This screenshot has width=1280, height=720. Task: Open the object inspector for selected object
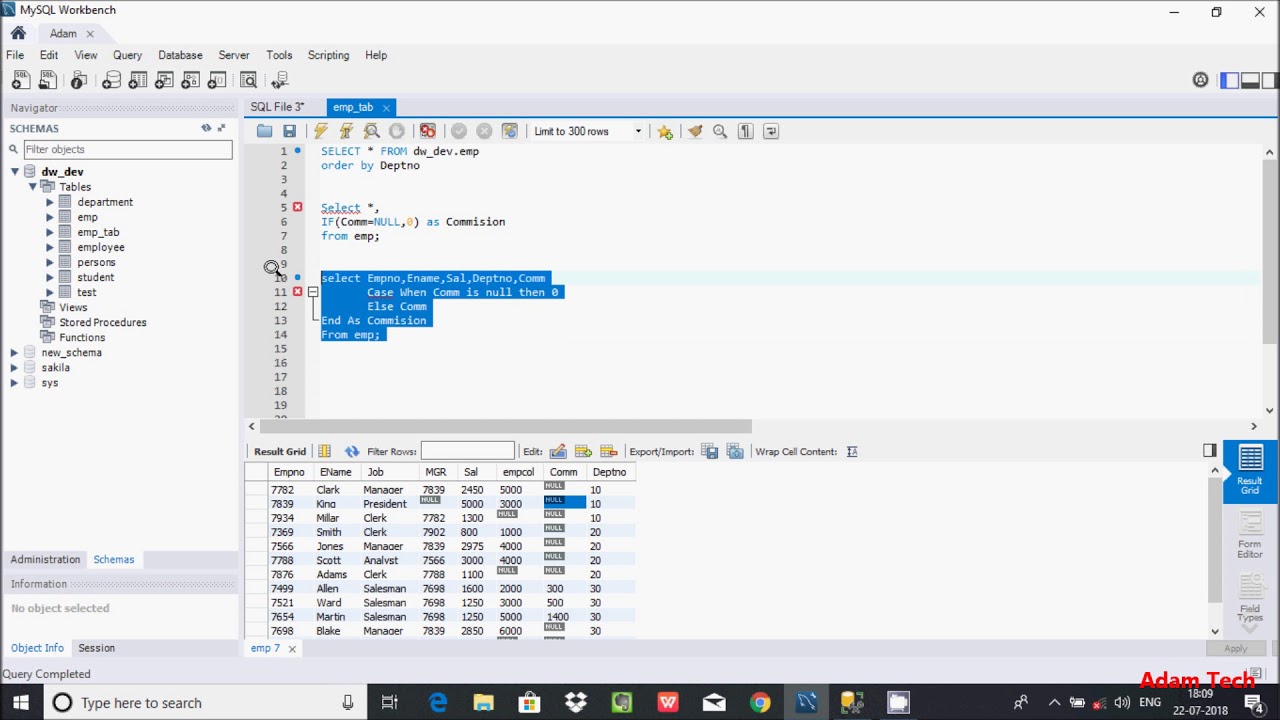(79, 80)
